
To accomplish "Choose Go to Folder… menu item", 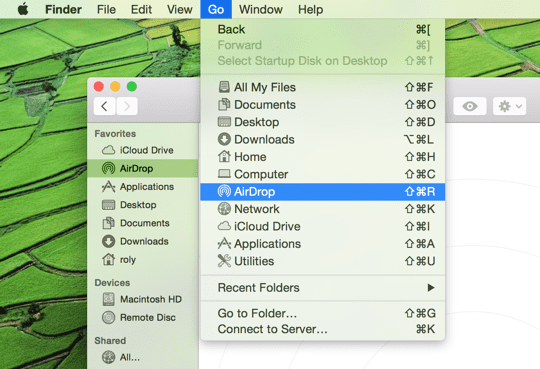I will pos(323,313).
